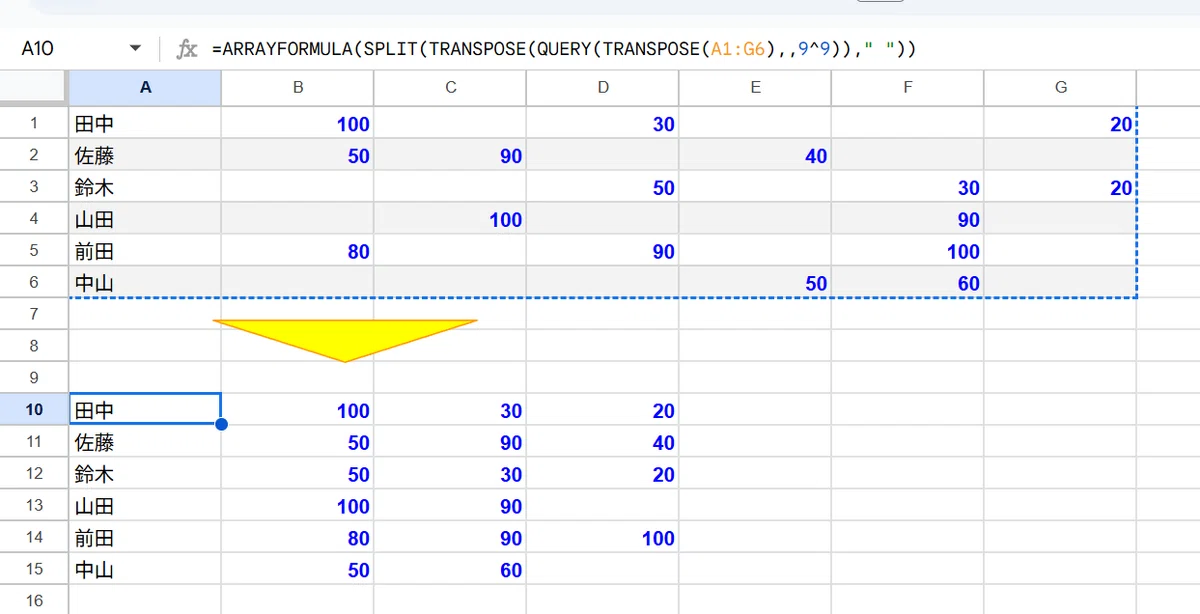Select row 6 header

pos(34,282)
